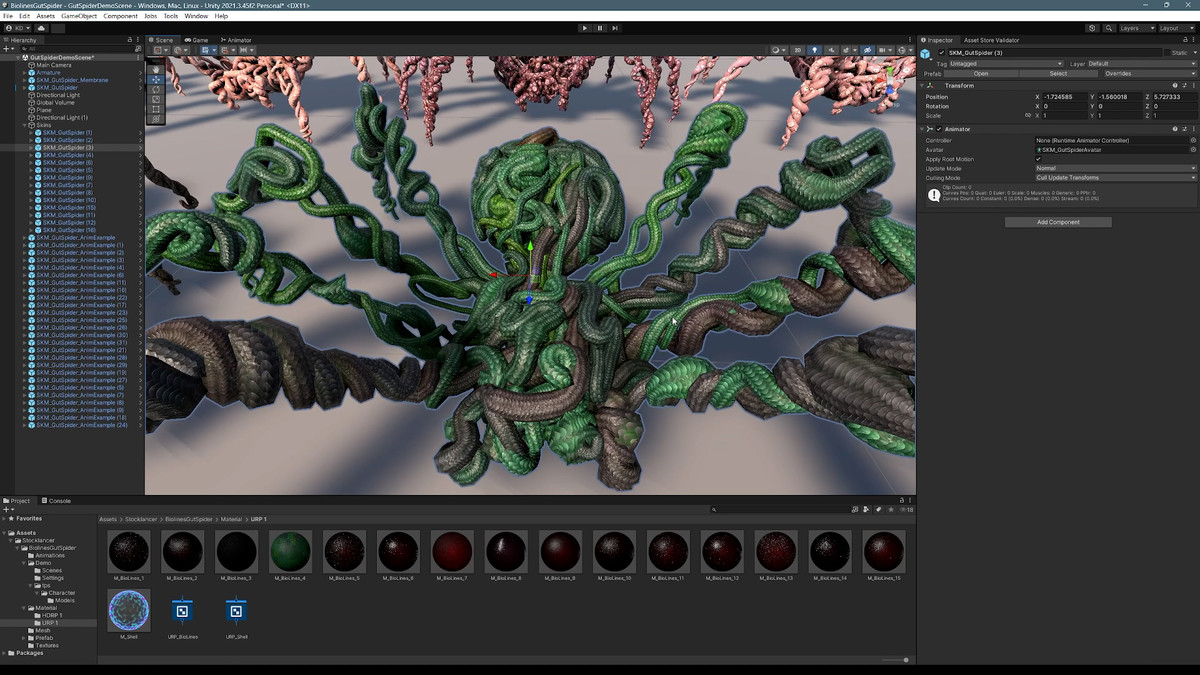Click the Add Component button
Viewport: 1200px width, 675px height.
(1058, 222)
